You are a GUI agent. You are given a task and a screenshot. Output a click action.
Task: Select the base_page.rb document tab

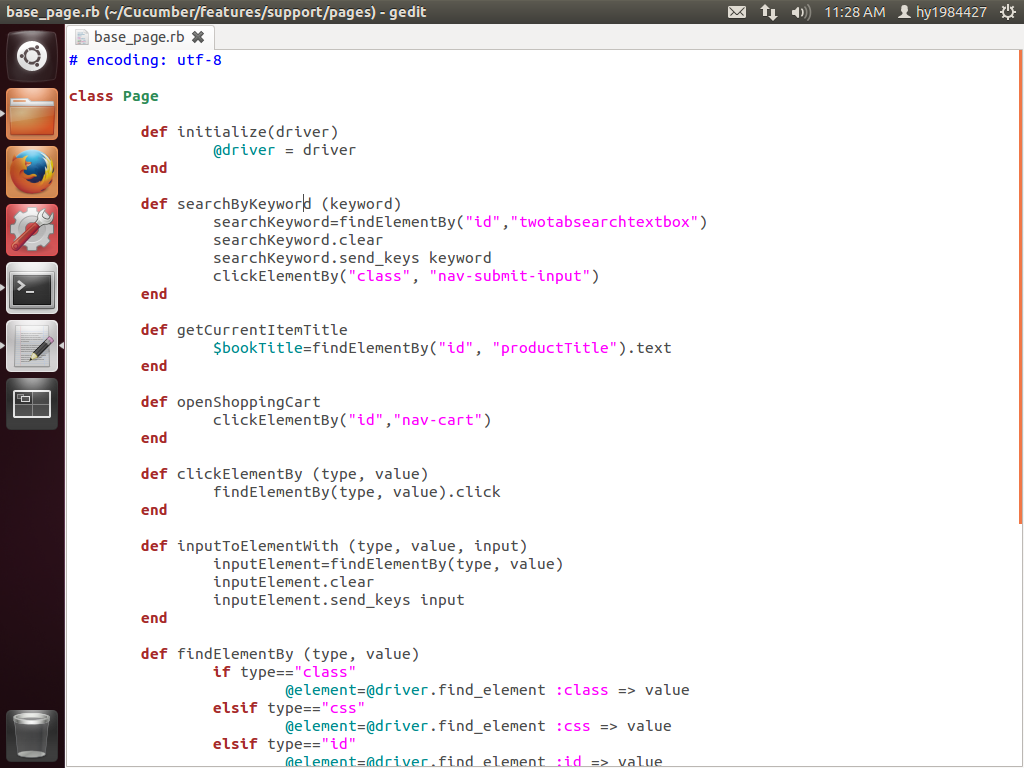tap(139, 37)
